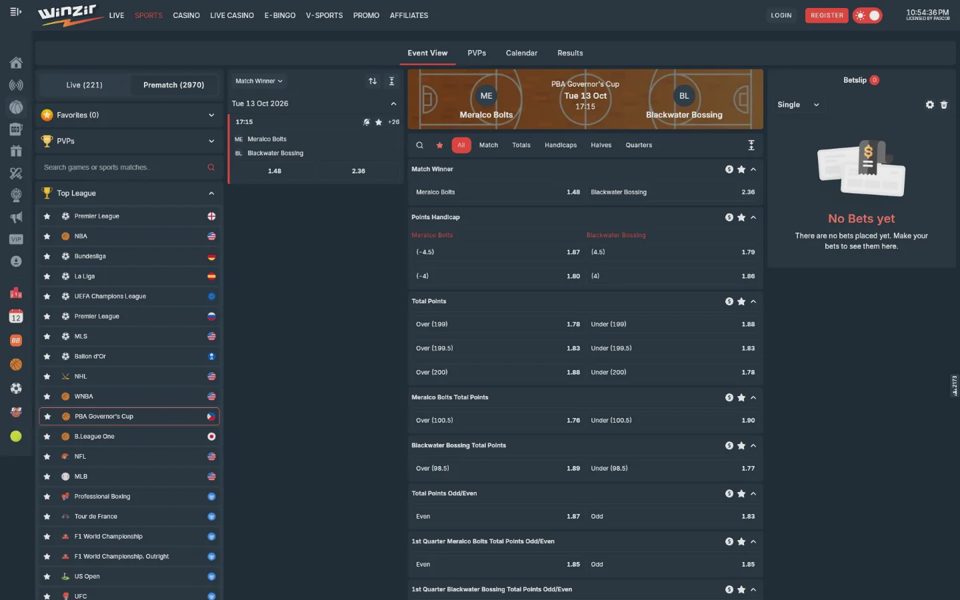Favorite the PBA Governor's Cup star

tap(47, 416)
